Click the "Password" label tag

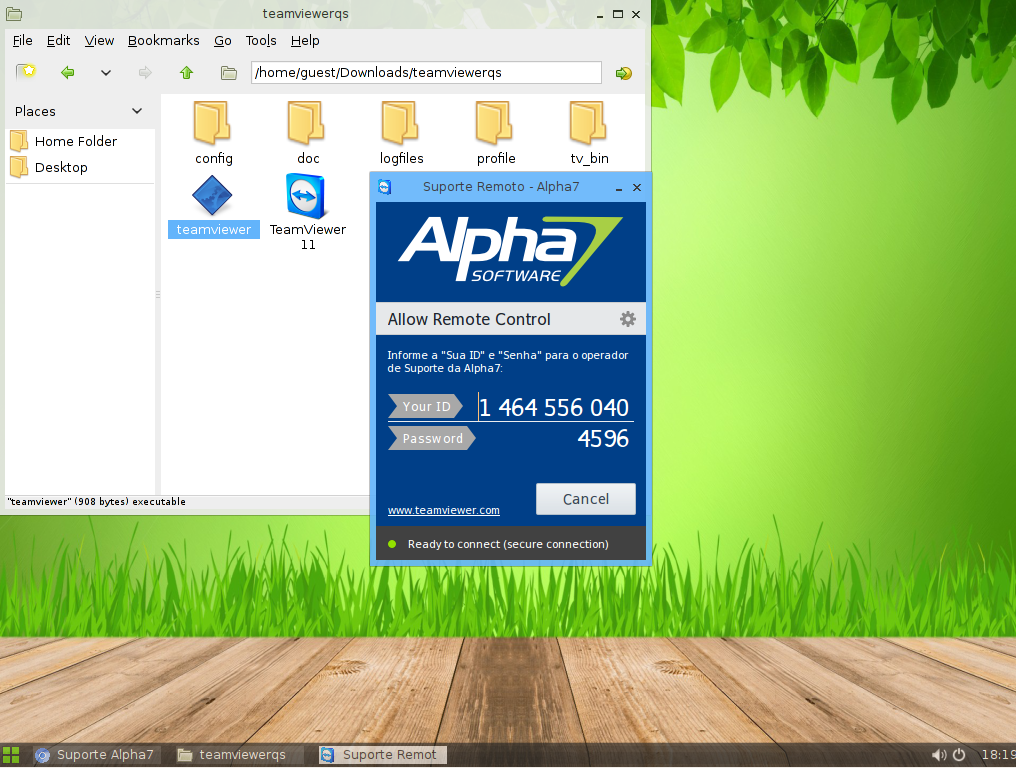[x=432, y=439]
